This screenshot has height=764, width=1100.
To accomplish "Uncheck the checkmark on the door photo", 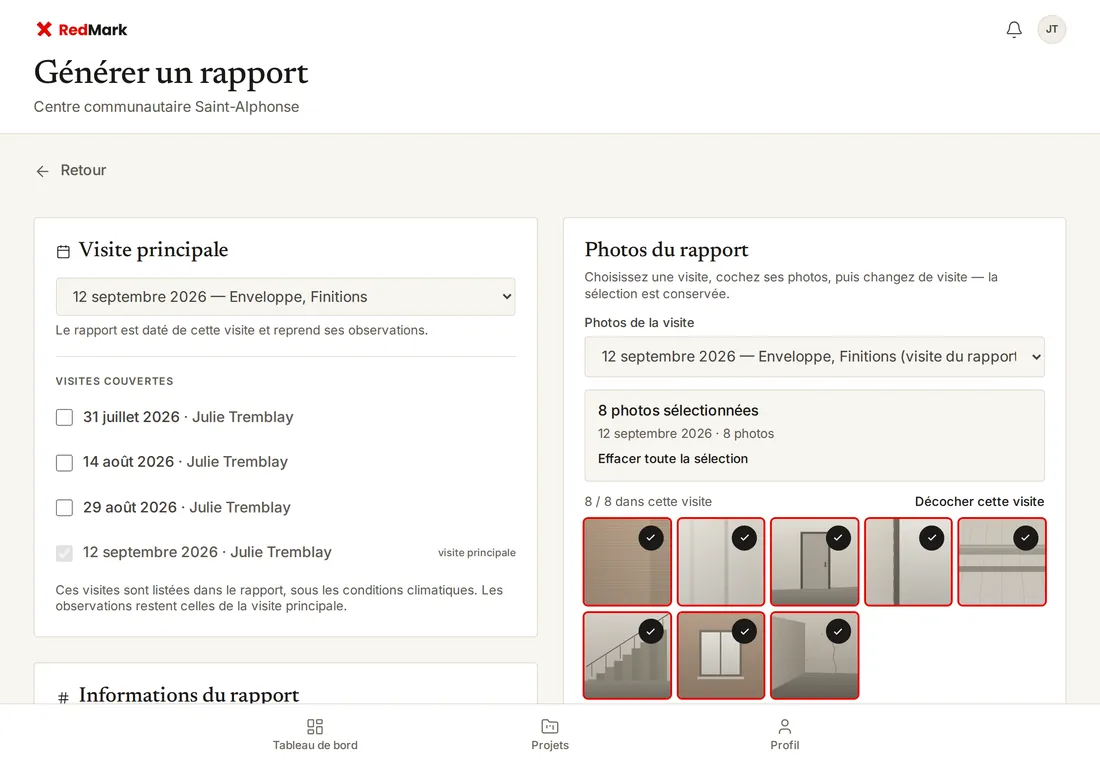I will pyautogui.click(x=838, y=538).
